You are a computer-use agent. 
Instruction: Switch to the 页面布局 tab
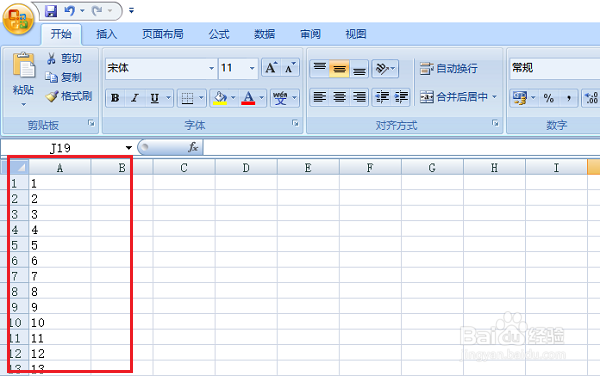pyautogui.click(x=163, y=34)
